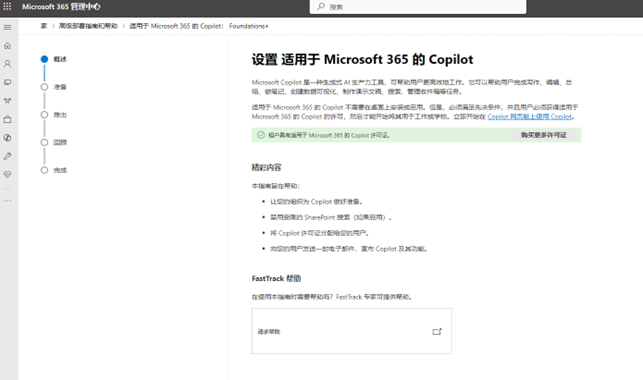Go to Home in the sidebar
This screenshot has height=380, width=643.
7,46
